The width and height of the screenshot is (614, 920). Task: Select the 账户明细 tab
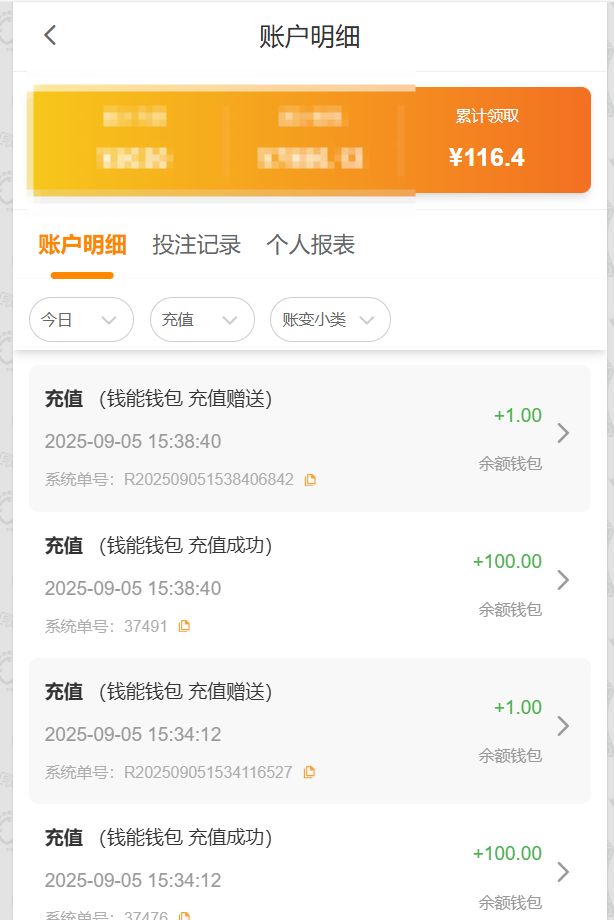[x=82, y=245]
